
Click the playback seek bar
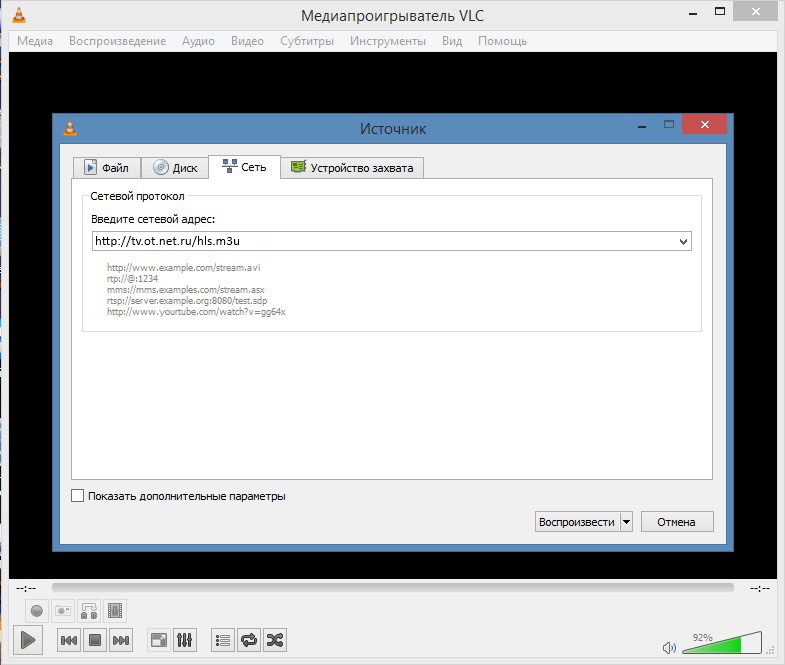pyautogui.click(x=392, y=587)
